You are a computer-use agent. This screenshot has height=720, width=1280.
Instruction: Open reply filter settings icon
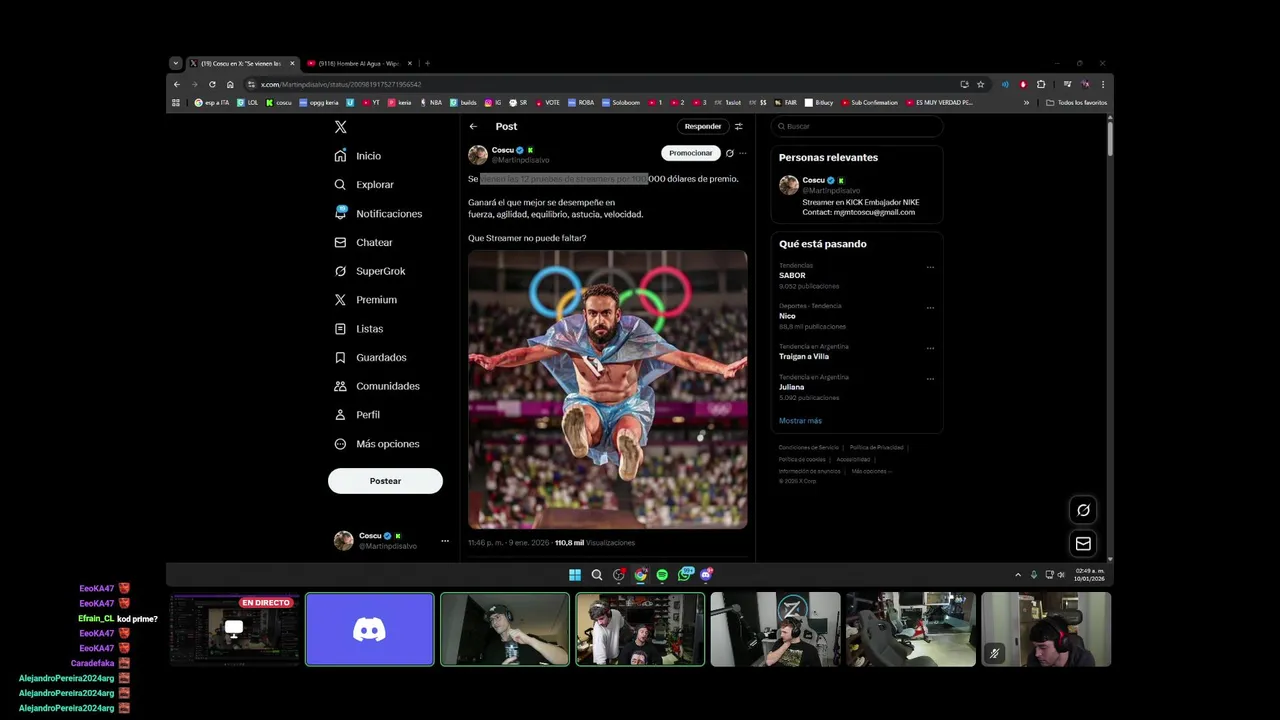pos(739,127)
